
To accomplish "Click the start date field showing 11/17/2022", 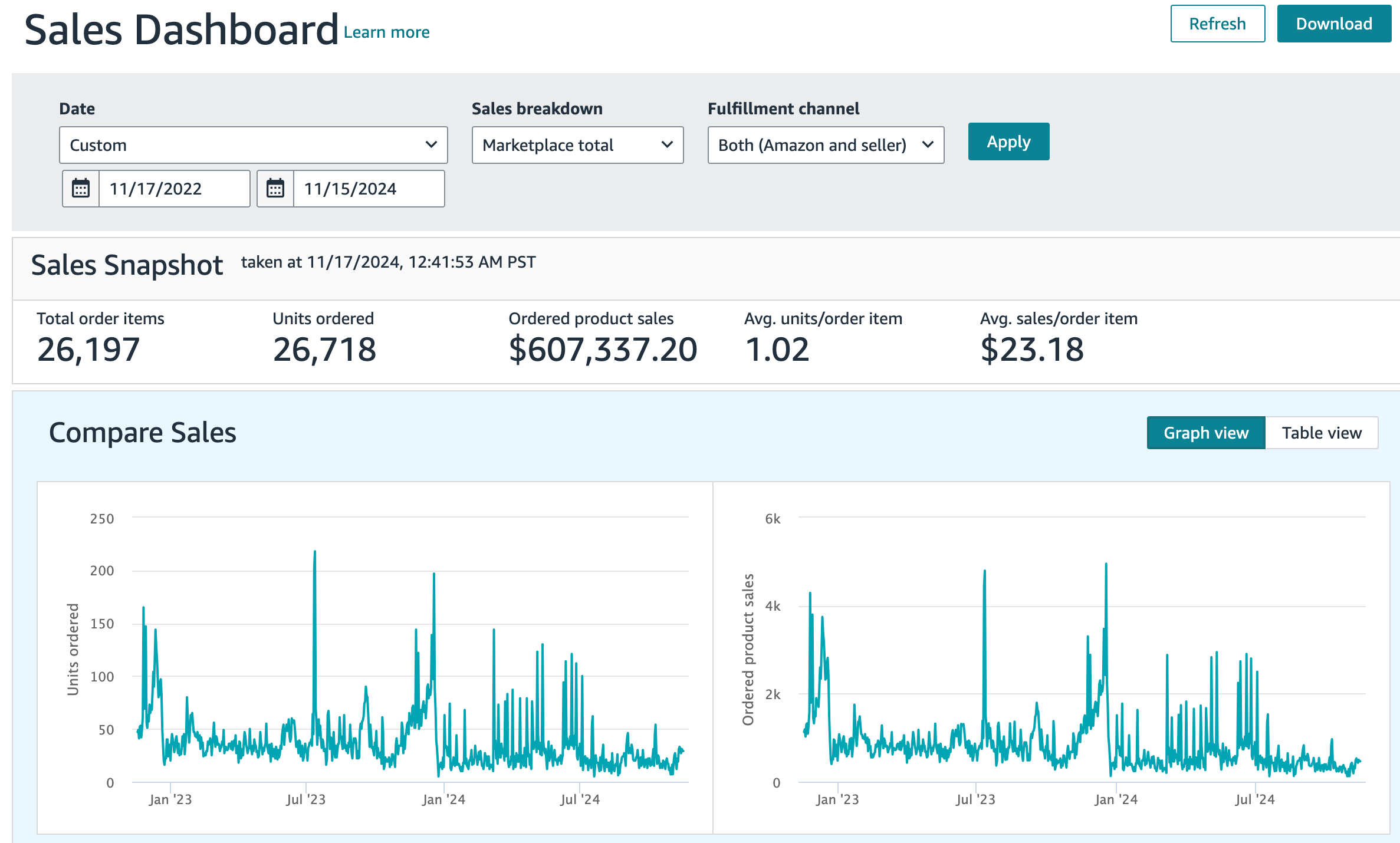I will pyautogui.click(x=174, y=189).
